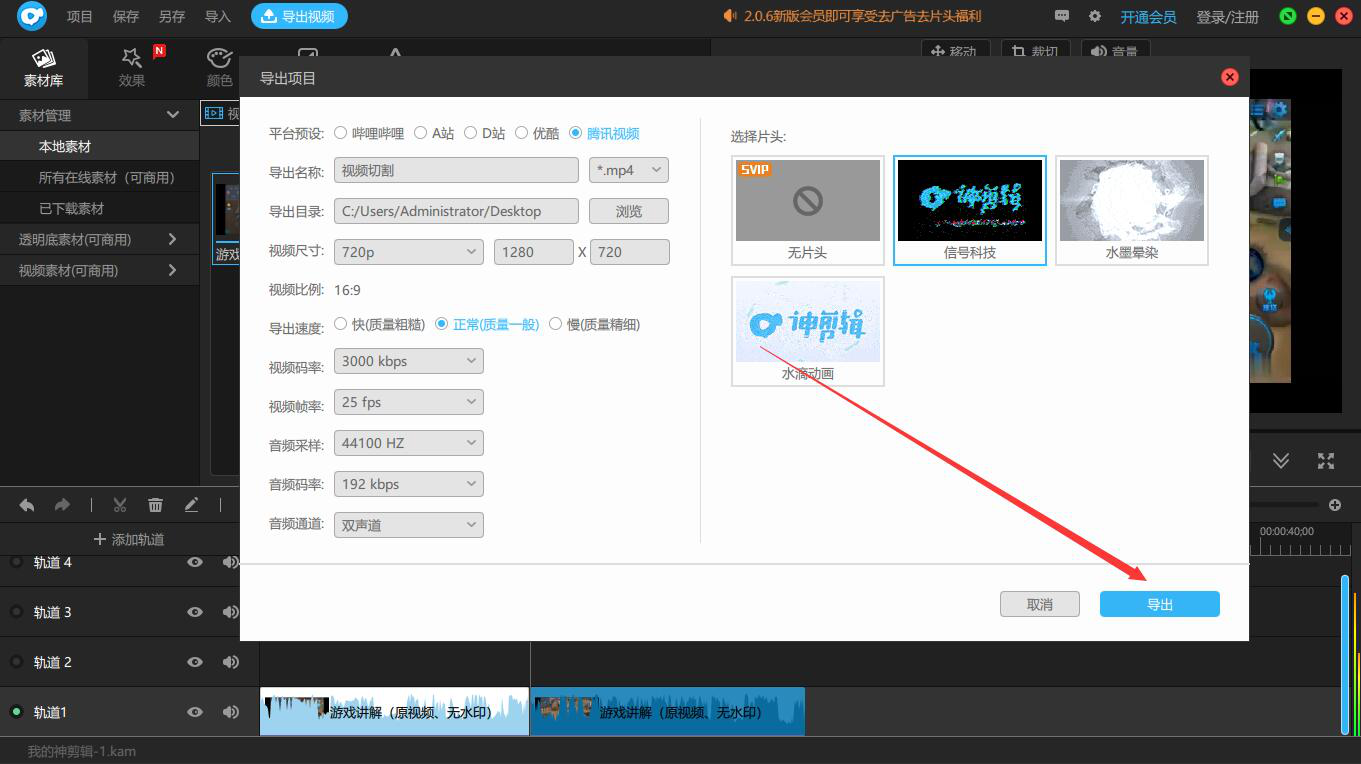Click the 导出视频 toolbar button
This screenshot has height=764, width=1361.
pyautogui.click(x=299, y=16)
